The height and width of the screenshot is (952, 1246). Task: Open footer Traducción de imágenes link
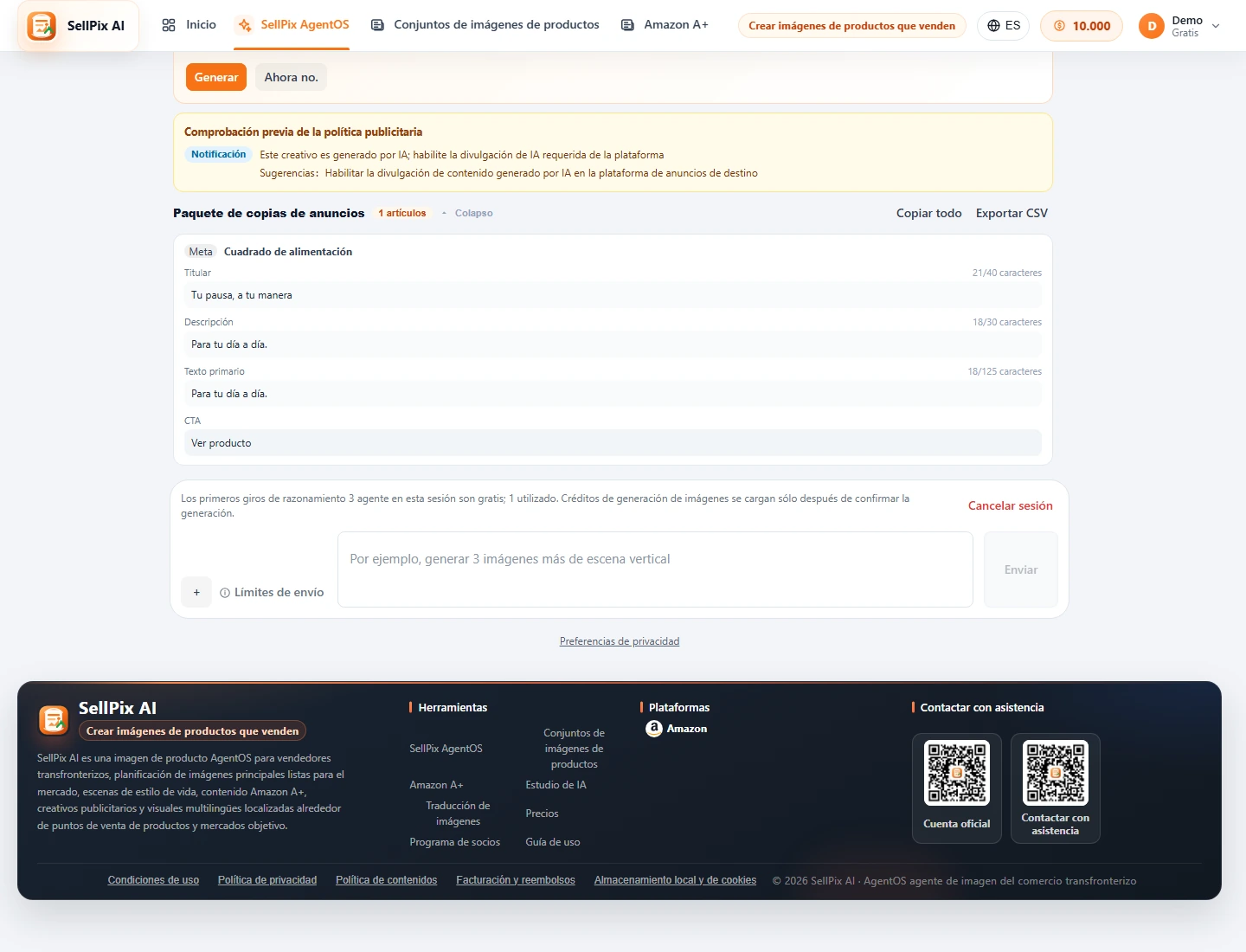[458, 814]
